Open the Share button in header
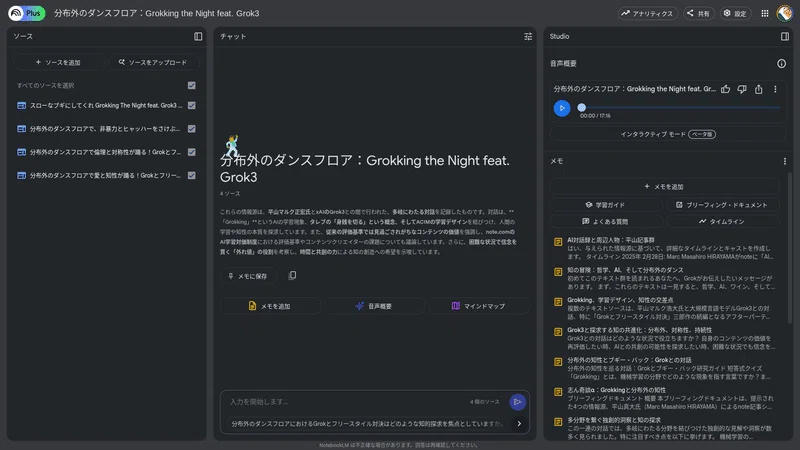 click(698, 13)
